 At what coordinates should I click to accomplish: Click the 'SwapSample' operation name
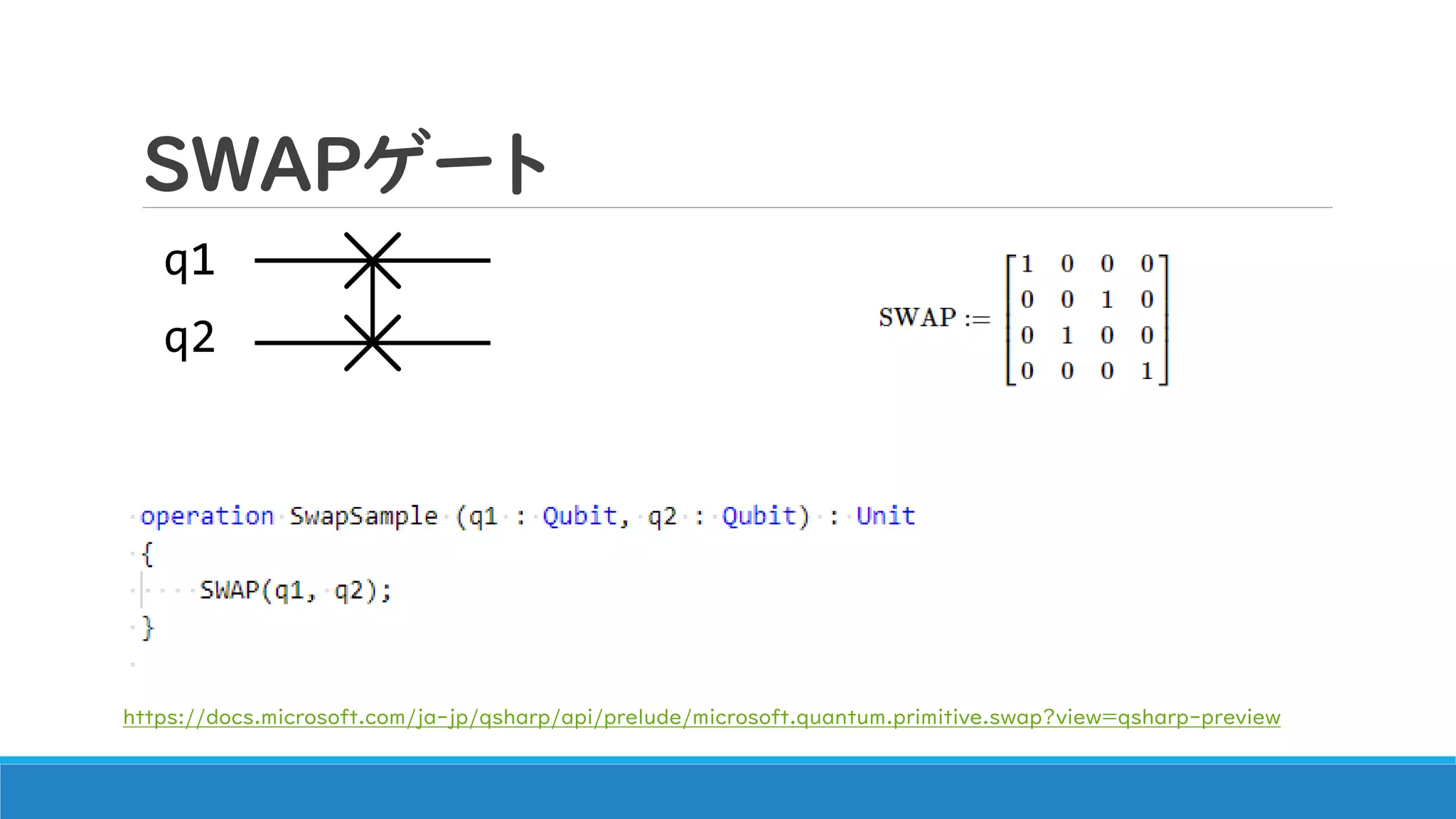pos(363,516)
